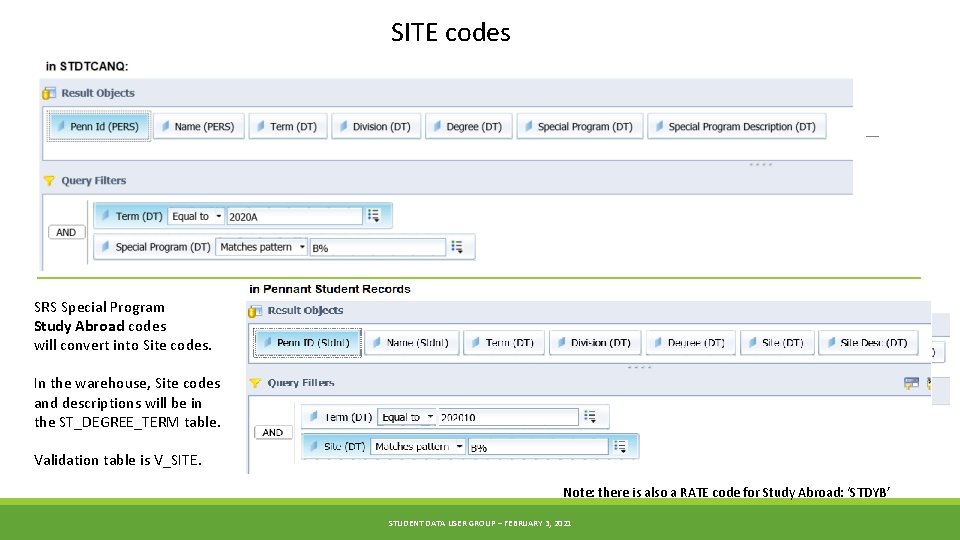Select the Penn Id (PERS) result object
This screenshot has height=540, width=960.
point(99,126)
